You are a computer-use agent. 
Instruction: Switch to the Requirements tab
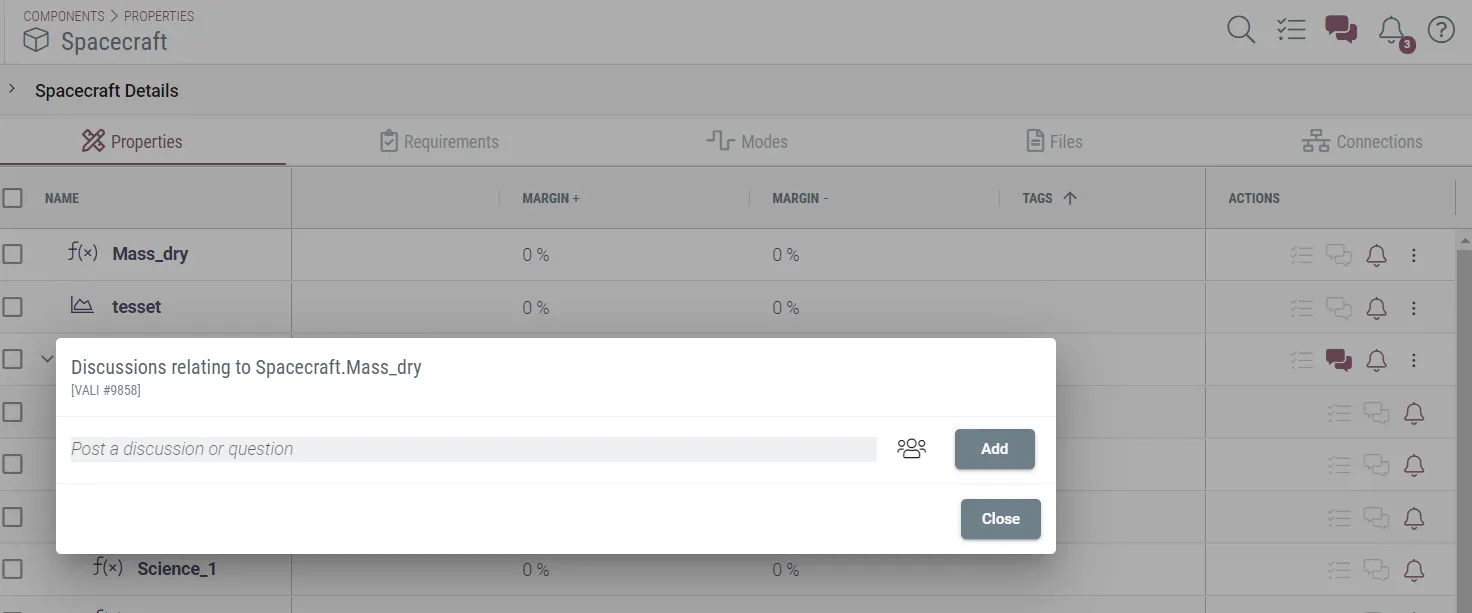[x=439, y=142]
